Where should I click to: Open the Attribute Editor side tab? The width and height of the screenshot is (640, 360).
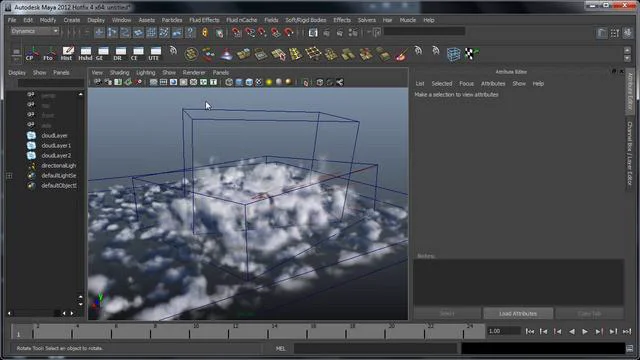pos(630,92)
